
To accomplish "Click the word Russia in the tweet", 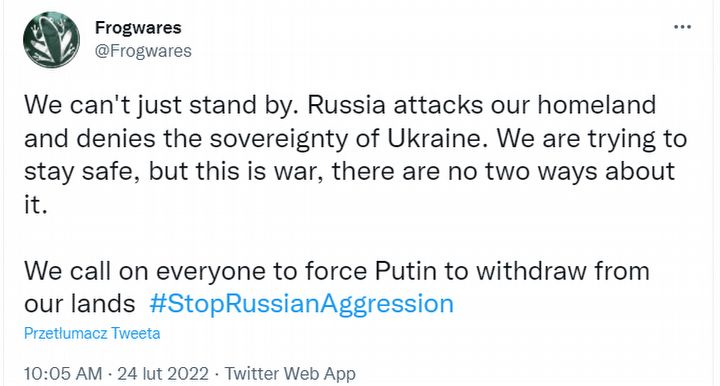I will pyautogui.click(x=346, y=105).
